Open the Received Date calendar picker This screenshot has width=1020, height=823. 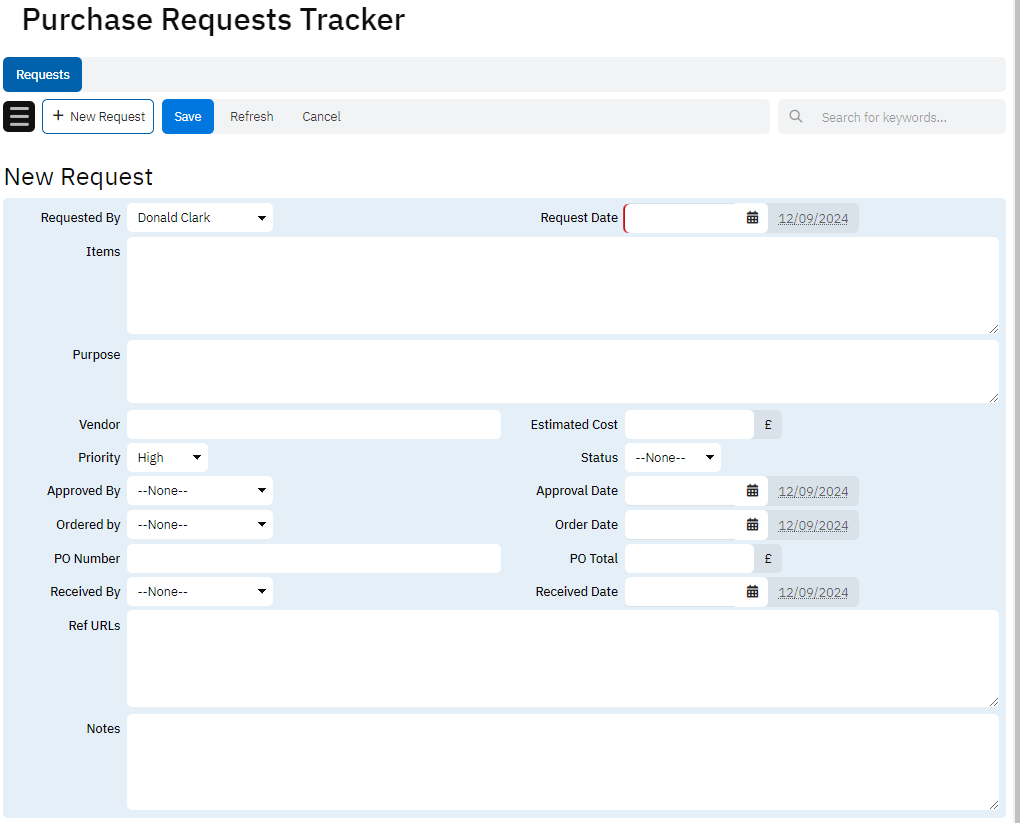[752, 592]
